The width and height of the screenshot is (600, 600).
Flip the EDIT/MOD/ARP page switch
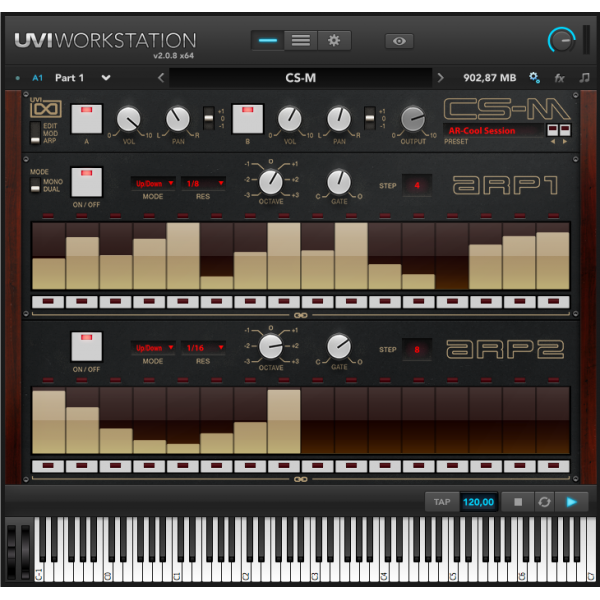(35, 133)
